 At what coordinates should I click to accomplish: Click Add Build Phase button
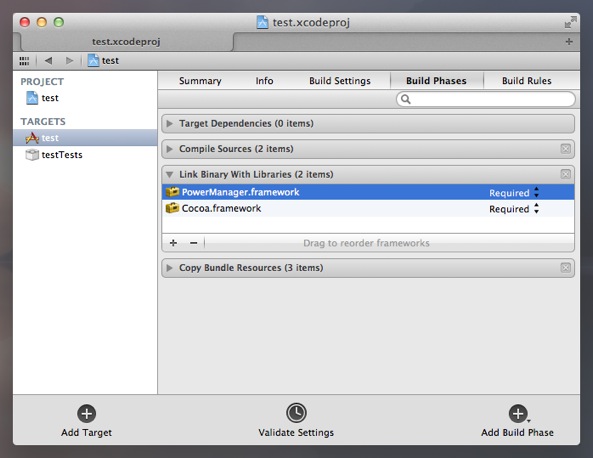tap(517, 421)
